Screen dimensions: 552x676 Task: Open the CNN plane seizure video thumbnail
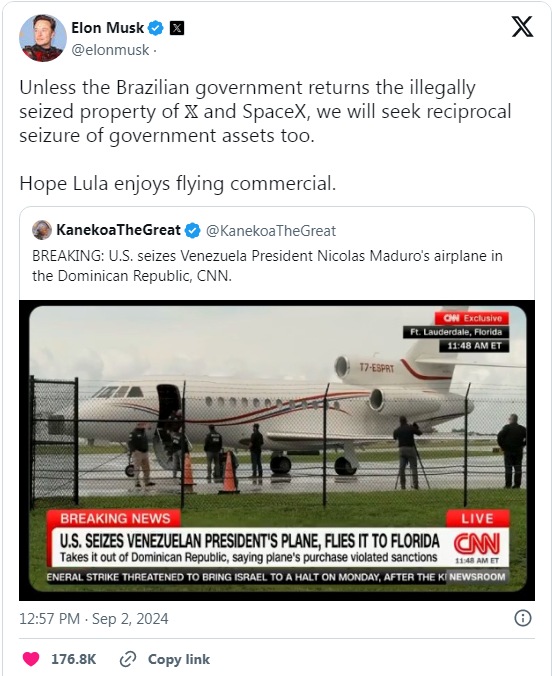point(277,450)
